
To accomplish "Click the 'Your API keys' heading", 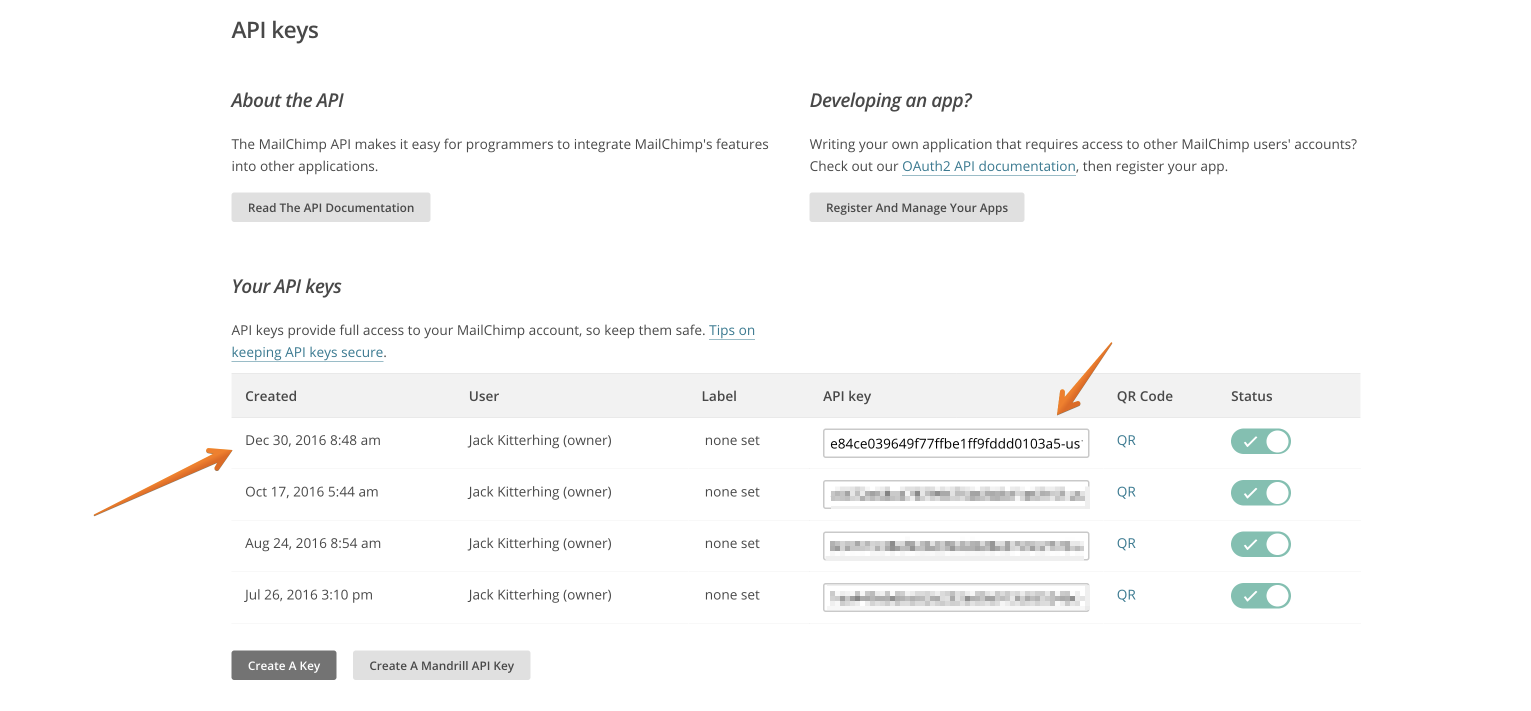I will pyautogui.click(x=287, y=287).
